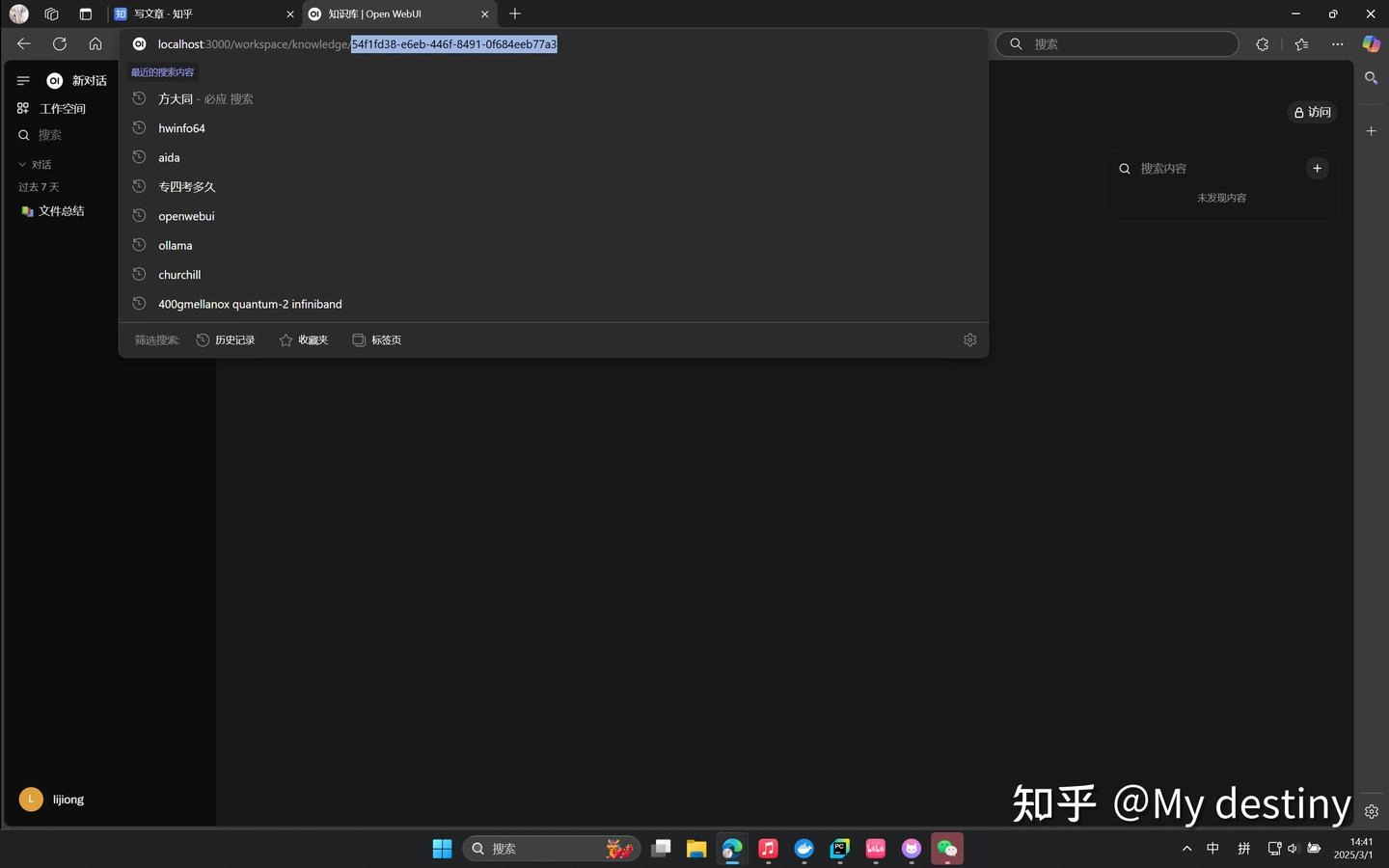
Task: Filter suggestions by 历史记录
Action: click(x=226, y=340)
